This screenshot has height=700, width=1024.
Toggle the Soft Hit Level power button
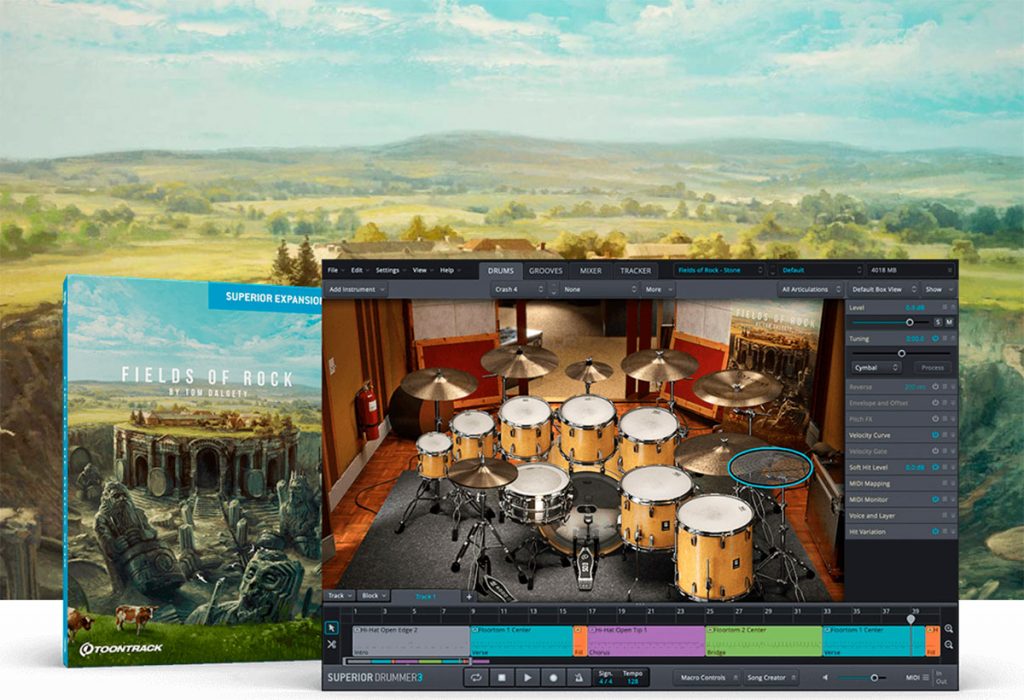935,468
